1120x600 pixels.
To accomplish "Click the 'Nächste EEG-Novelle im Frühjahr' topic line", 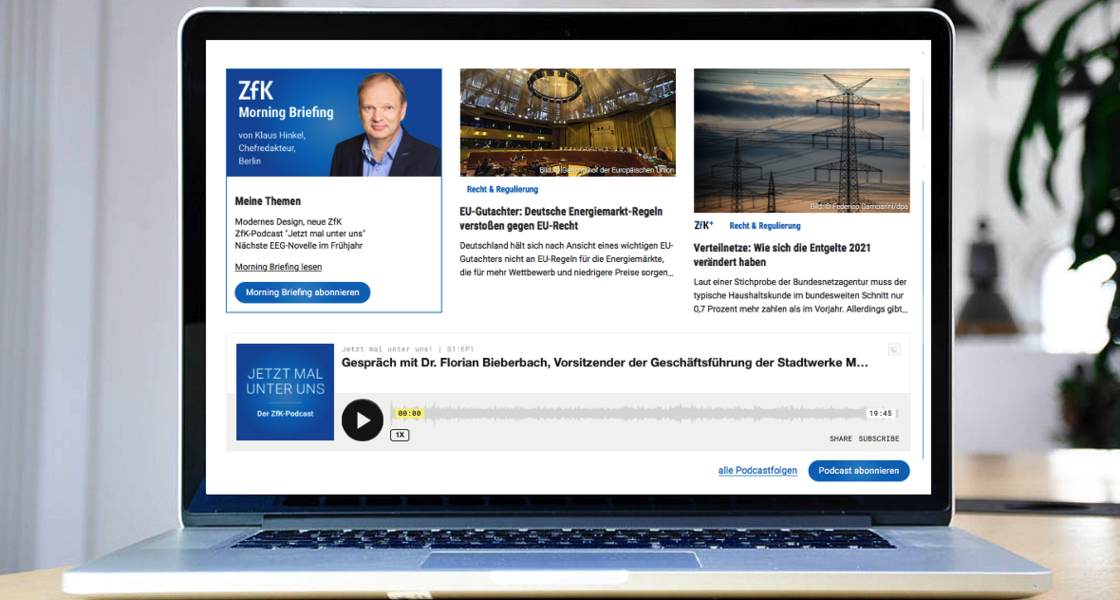I will click(x=299, y=246).
